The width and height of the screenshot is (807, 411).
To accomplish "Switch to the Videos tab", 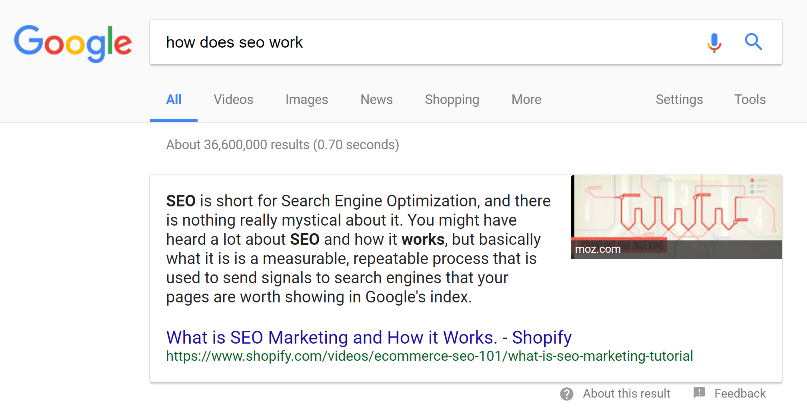I will (x=233, y=99).
